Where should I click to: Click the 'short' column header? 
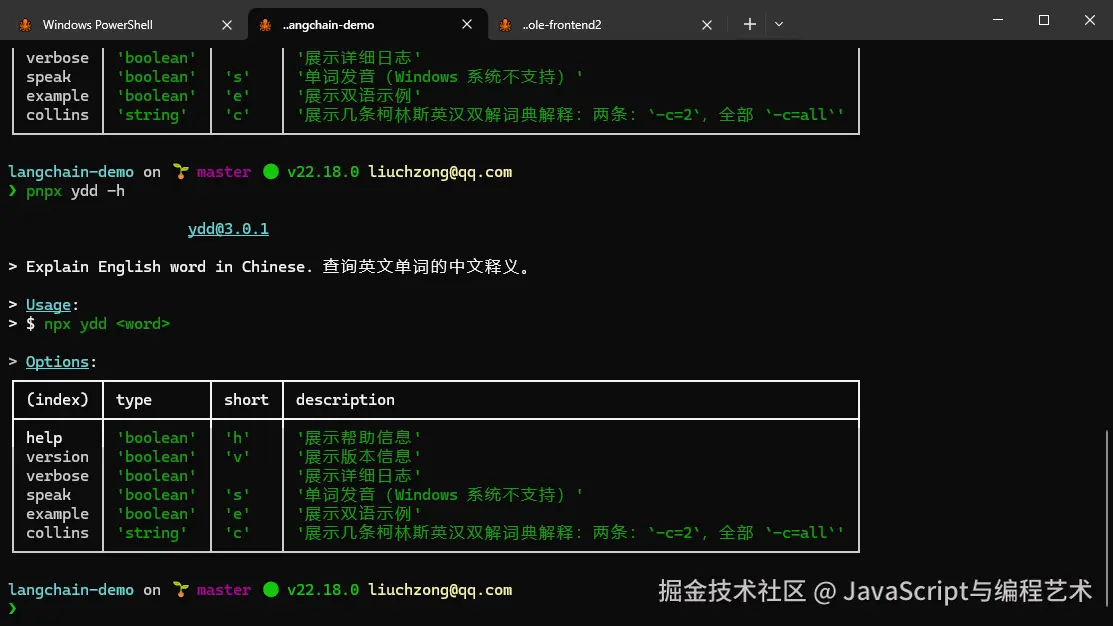pyautogui.click(x=246, y=400)
